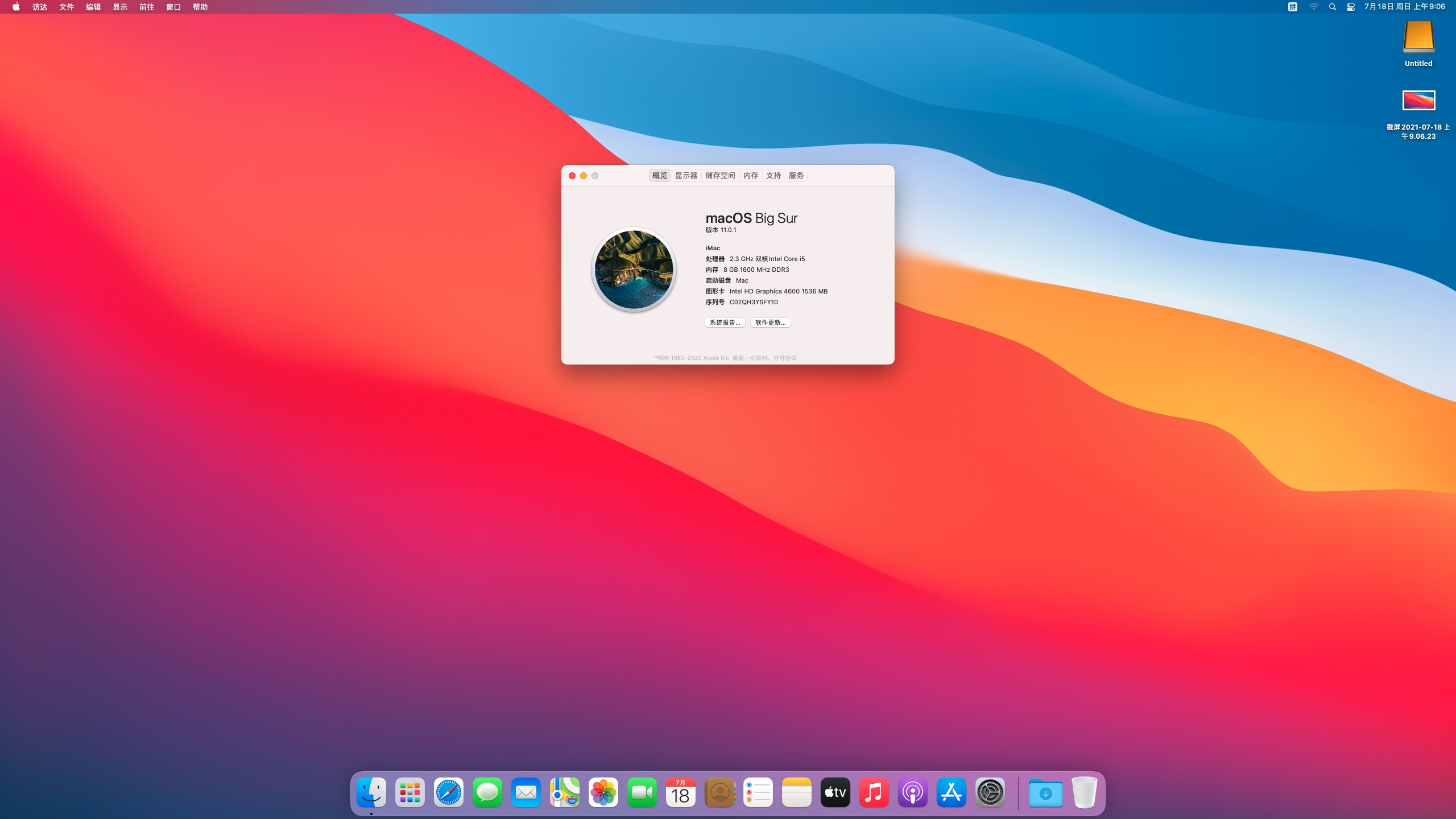Open App Store in the Dock
1456x819 pixels.
pos(952,792)
